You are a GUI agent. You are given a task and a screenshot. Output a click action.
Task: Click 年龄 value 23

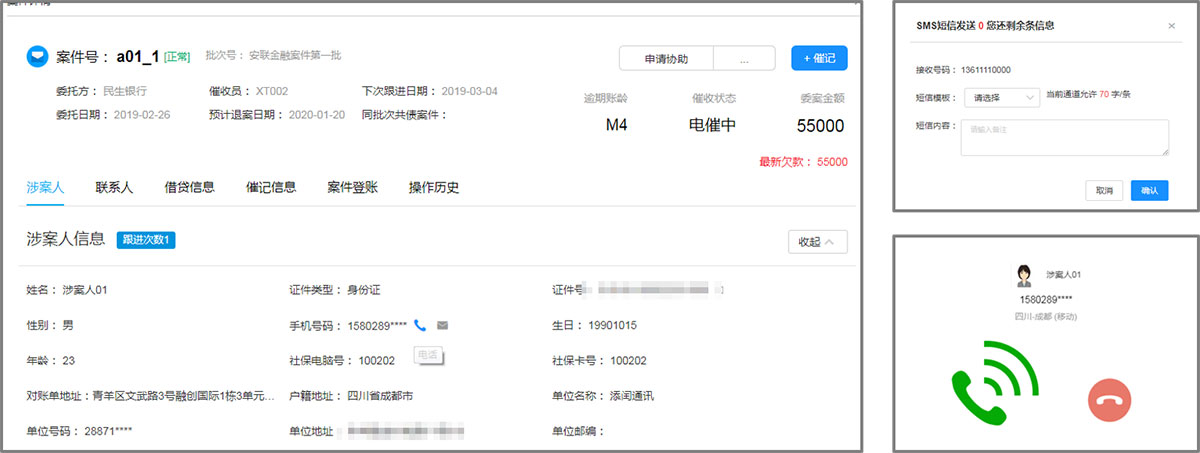[69, 361]
